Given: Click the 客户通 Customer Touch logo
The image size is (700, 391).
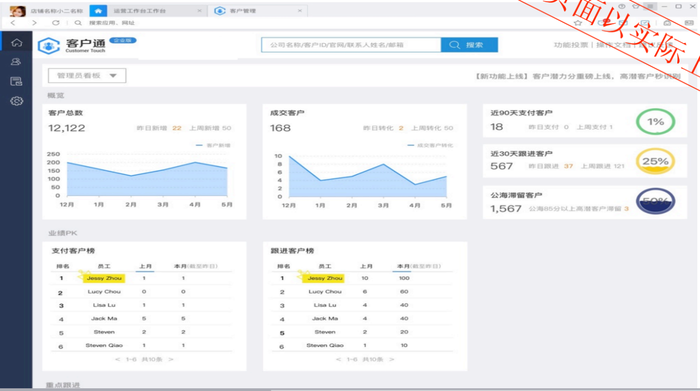Looking at the screenshot, I should point(72,45).
